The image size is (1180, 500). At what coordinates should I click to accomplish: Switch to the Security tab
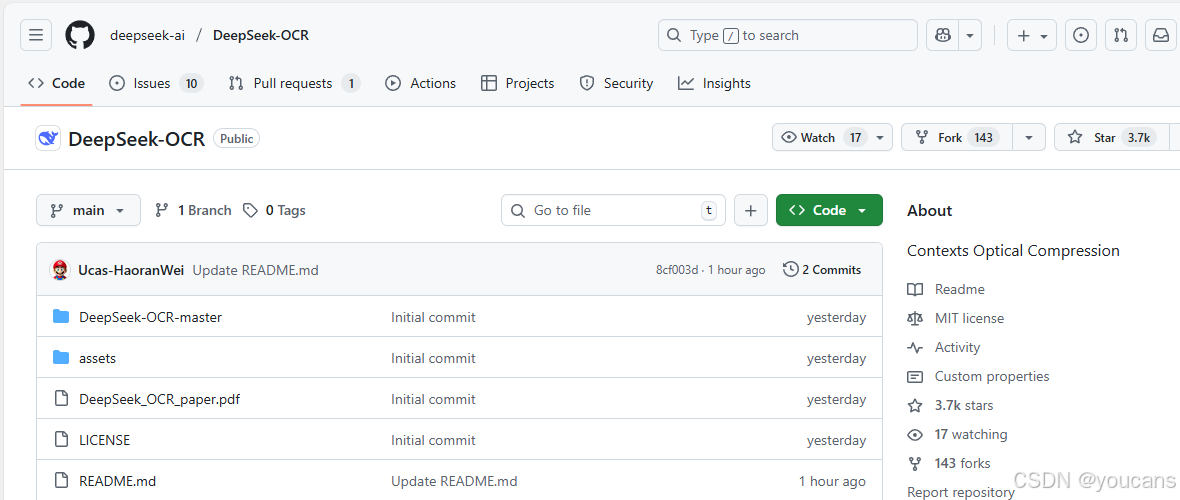616,84
